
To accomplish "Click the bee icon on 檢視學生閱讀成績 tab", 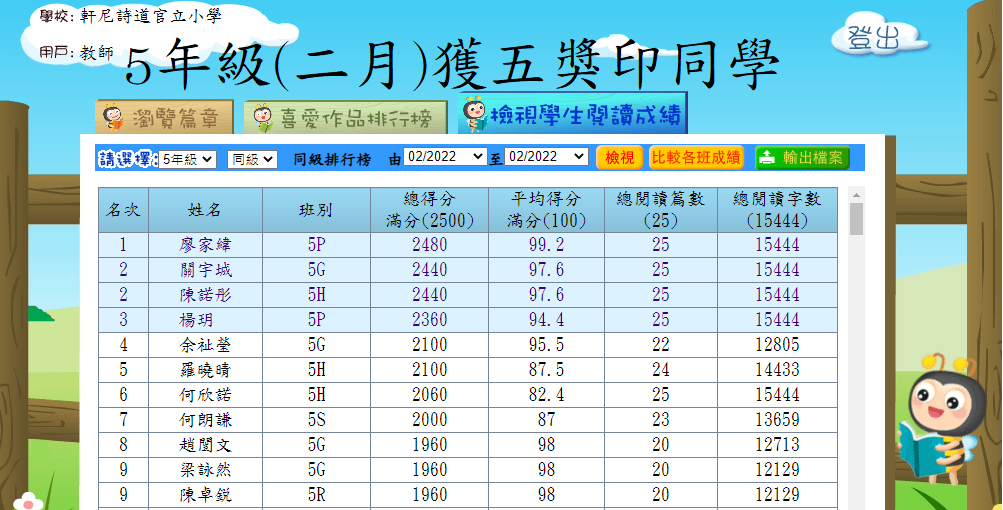I will click(x=473, y=114).
